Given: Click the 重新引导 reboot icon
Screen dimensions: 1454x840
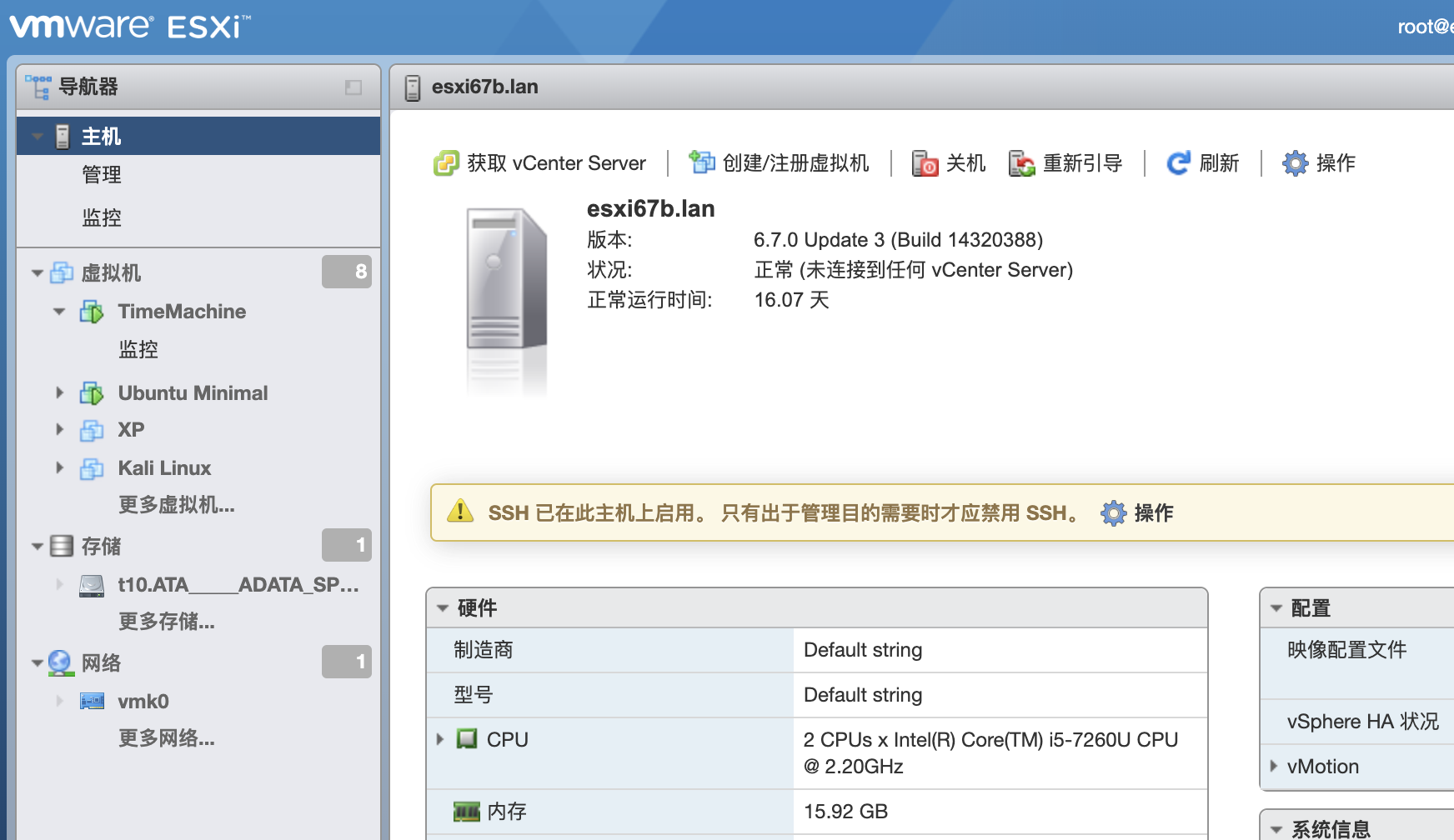Looking at the screenshot, I should coord(1020,163).
